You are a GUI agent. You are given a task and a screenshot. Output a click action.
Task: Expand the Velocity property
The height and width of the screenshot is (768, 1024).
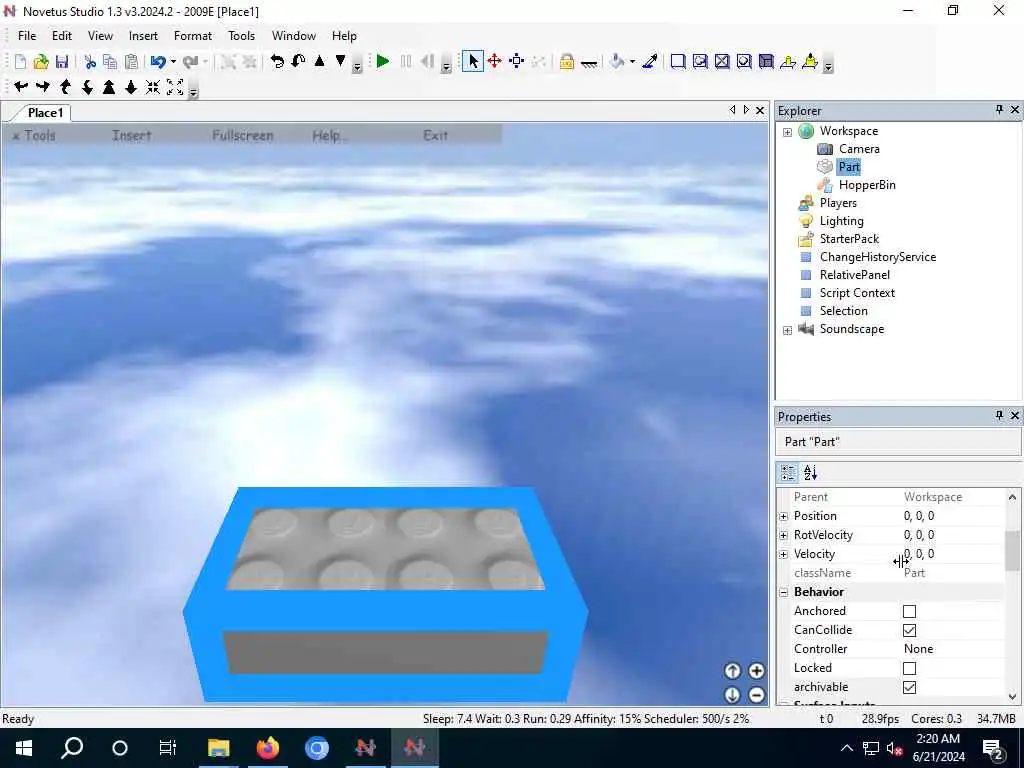pos(784,554)
